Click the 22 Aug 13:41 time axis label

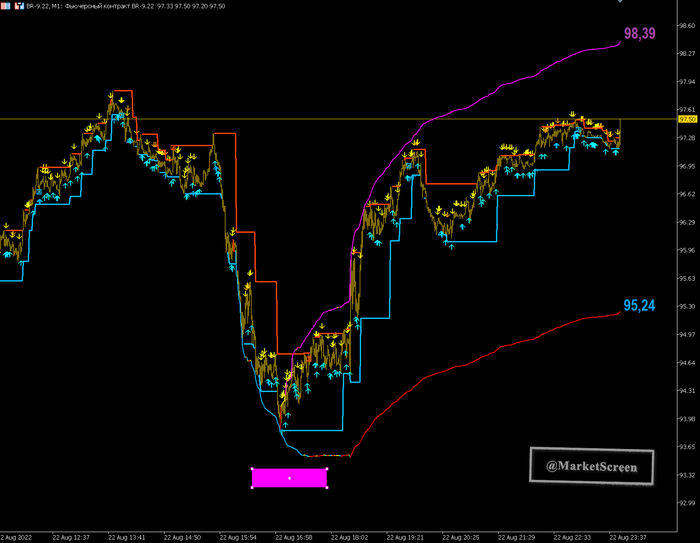(x=127, y=536)
